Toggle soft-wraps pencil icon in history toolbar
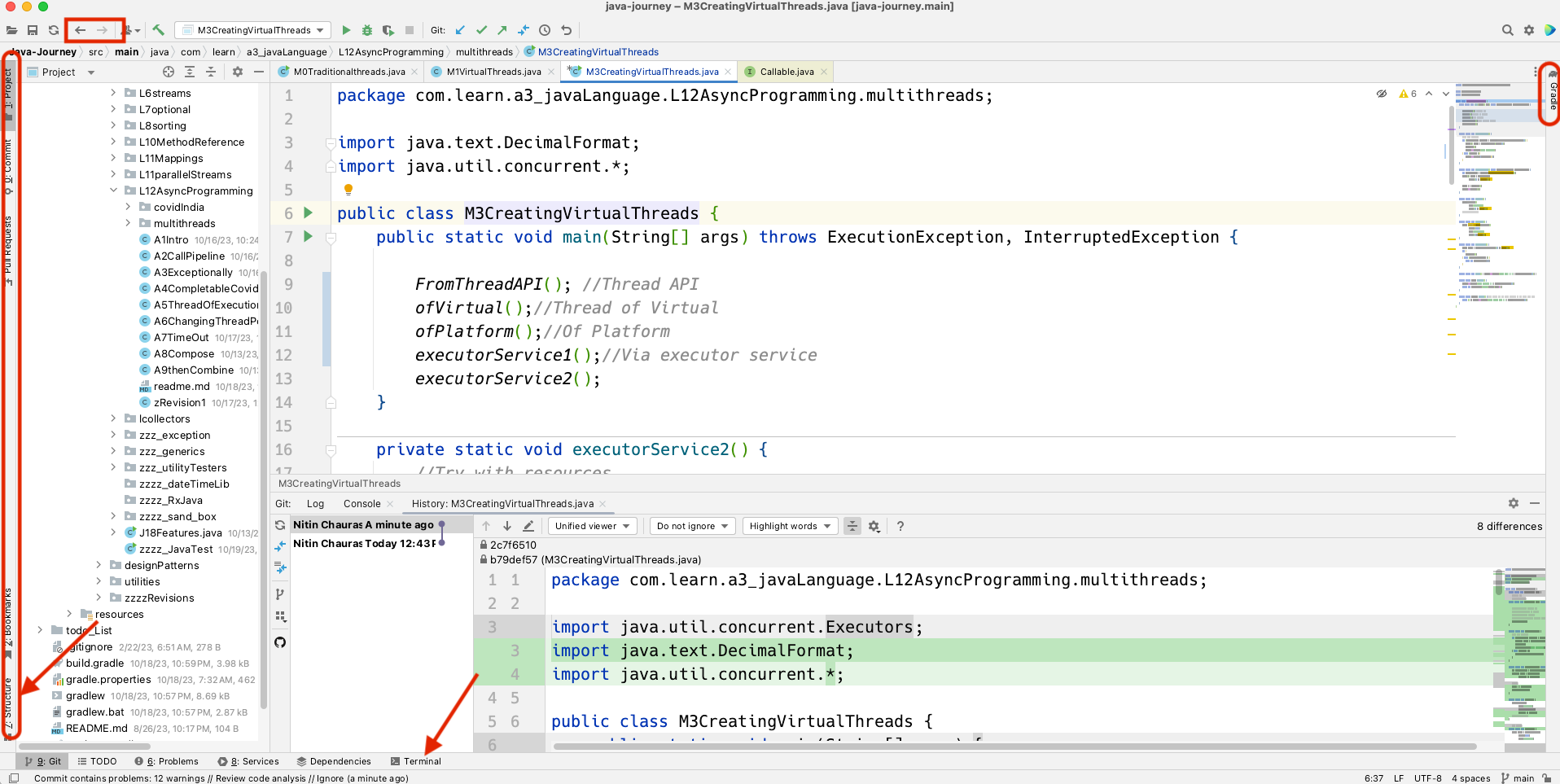 click(x=528, y=526)
